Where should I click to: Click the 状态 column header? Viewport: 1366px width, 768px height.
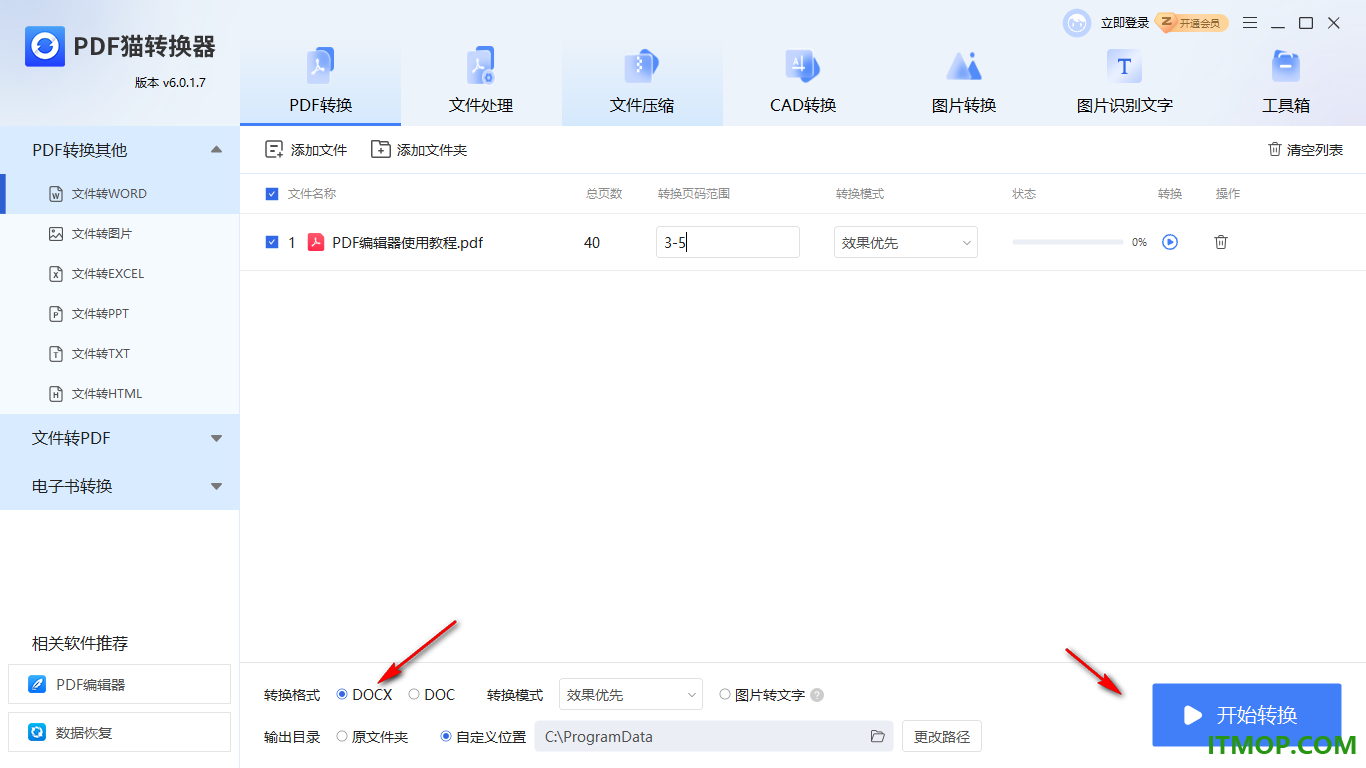[1024, 194]
